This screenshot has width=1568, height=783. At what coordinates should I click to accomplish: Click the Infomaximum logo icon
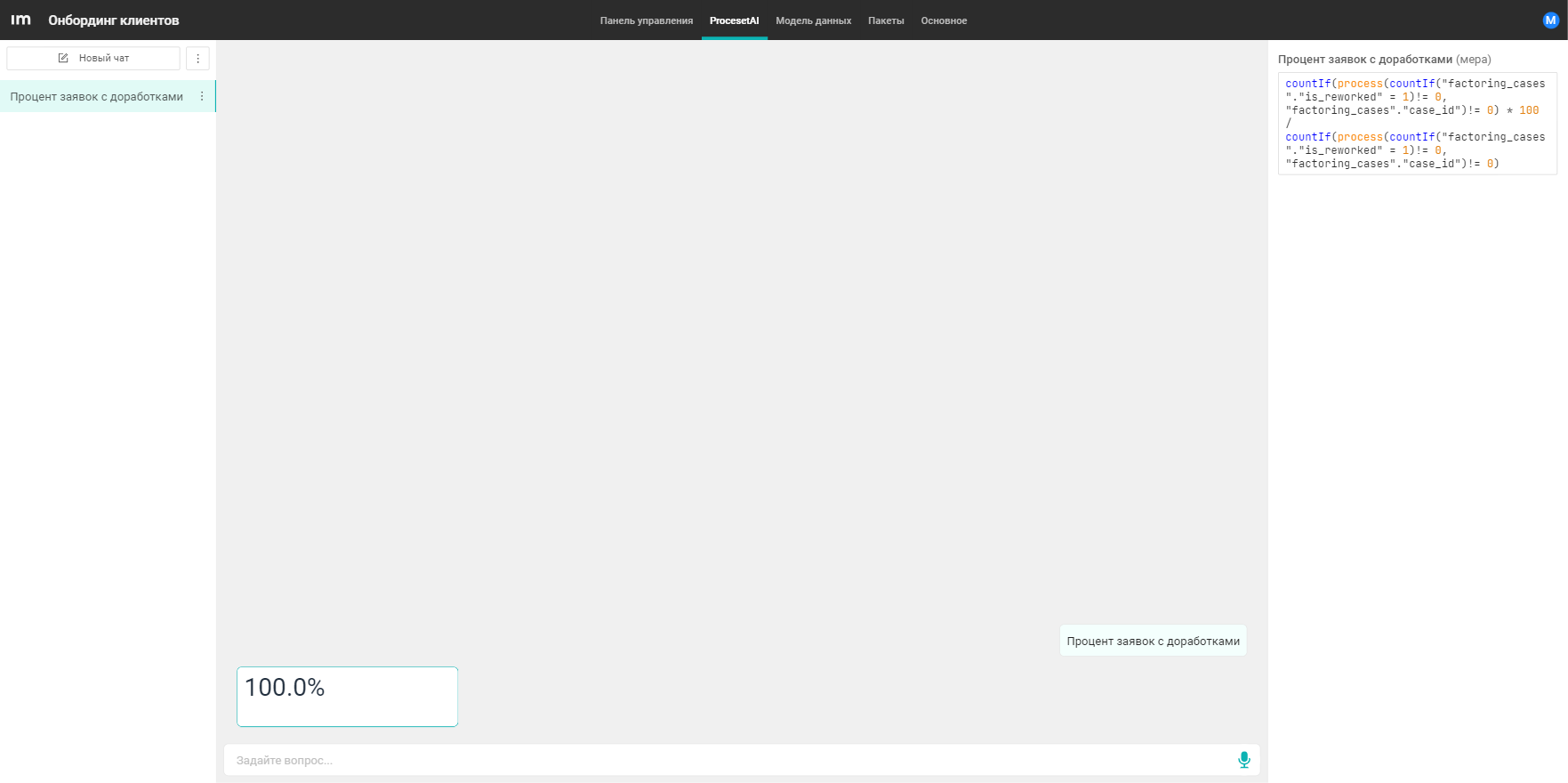[20, 20]
